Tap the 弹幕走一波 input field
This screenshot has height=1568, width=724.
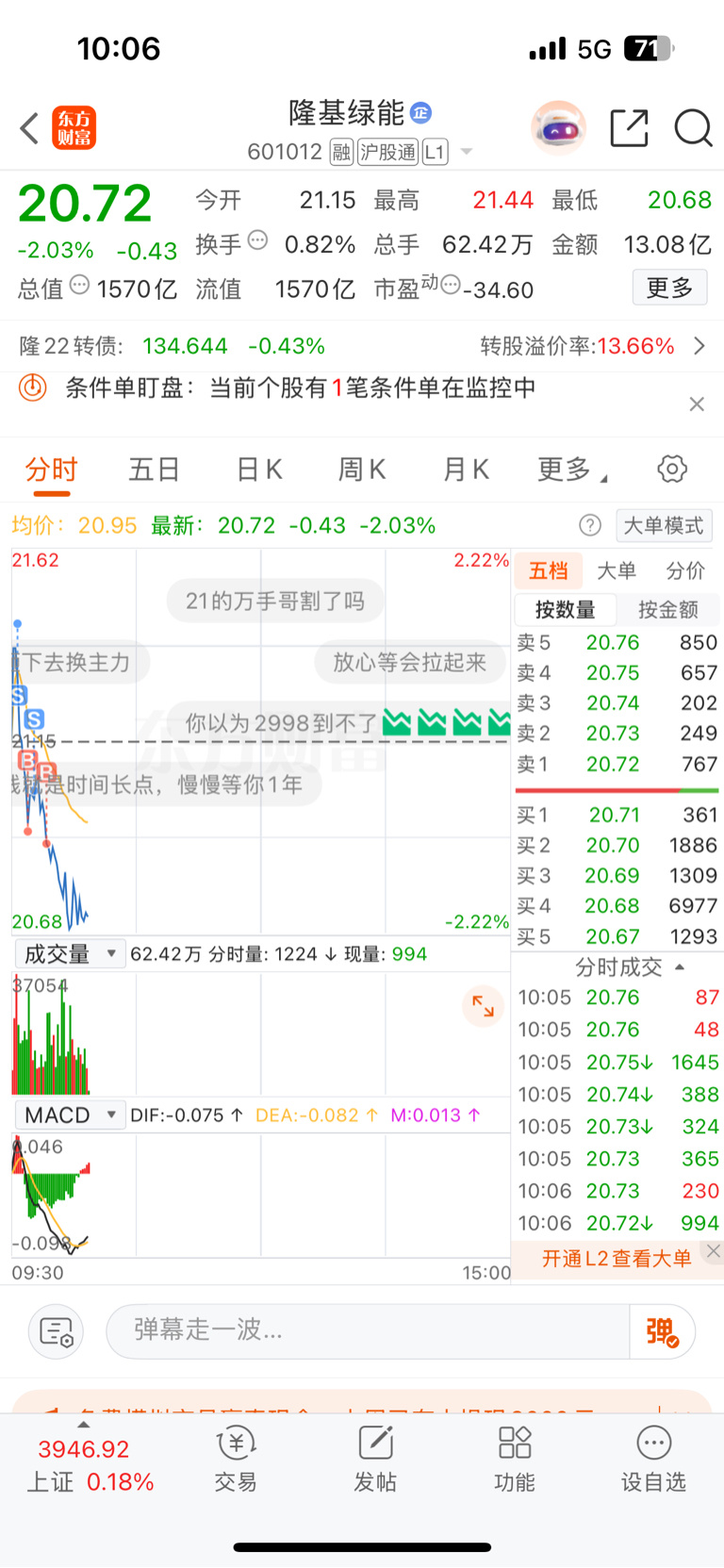[x=368, y=1331]
